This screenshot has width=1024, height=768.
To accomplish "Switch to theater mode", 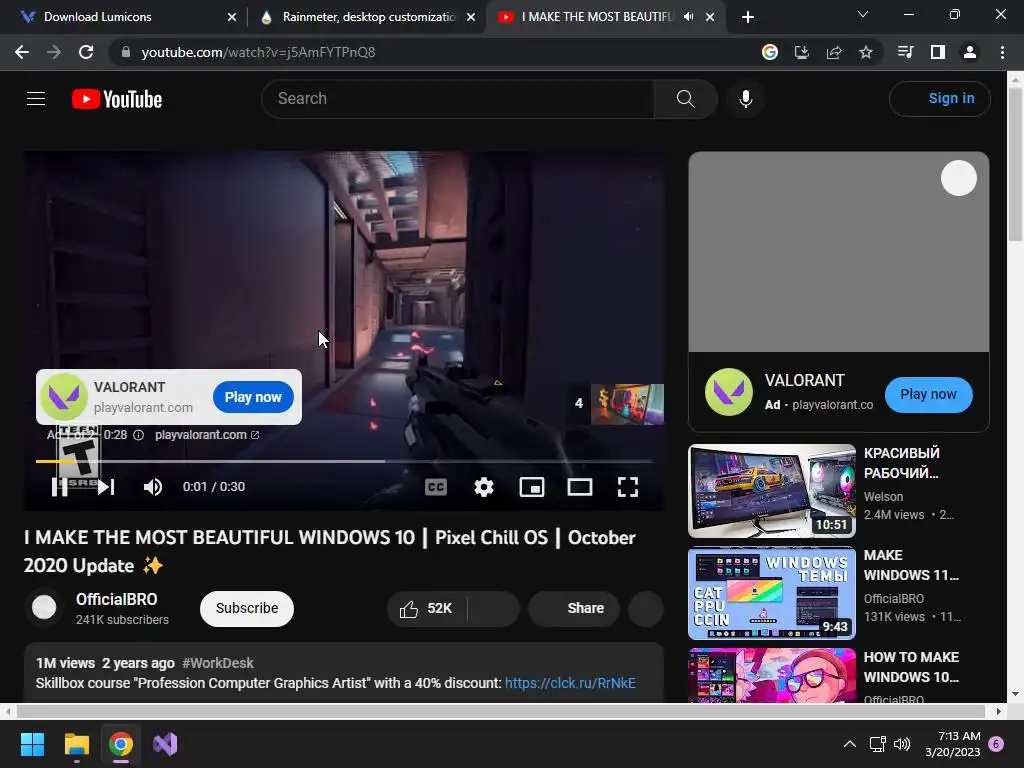I will (x=580, y=487).
